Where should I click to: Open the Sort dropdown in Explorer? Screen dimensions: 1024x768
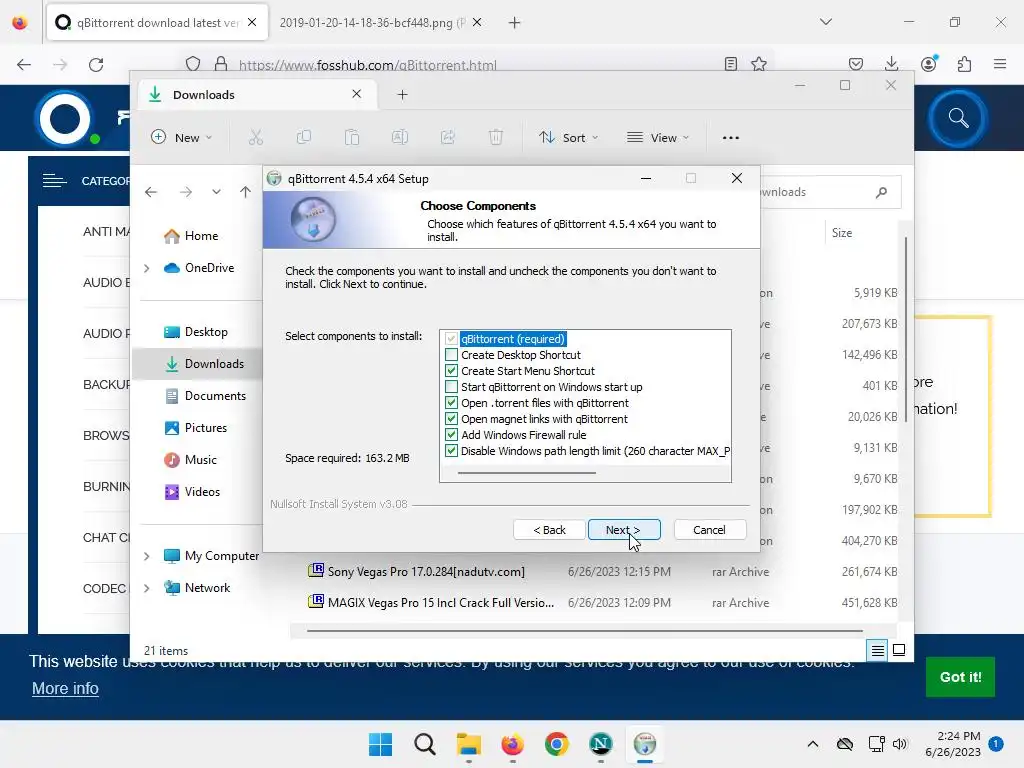pos(568,138)
